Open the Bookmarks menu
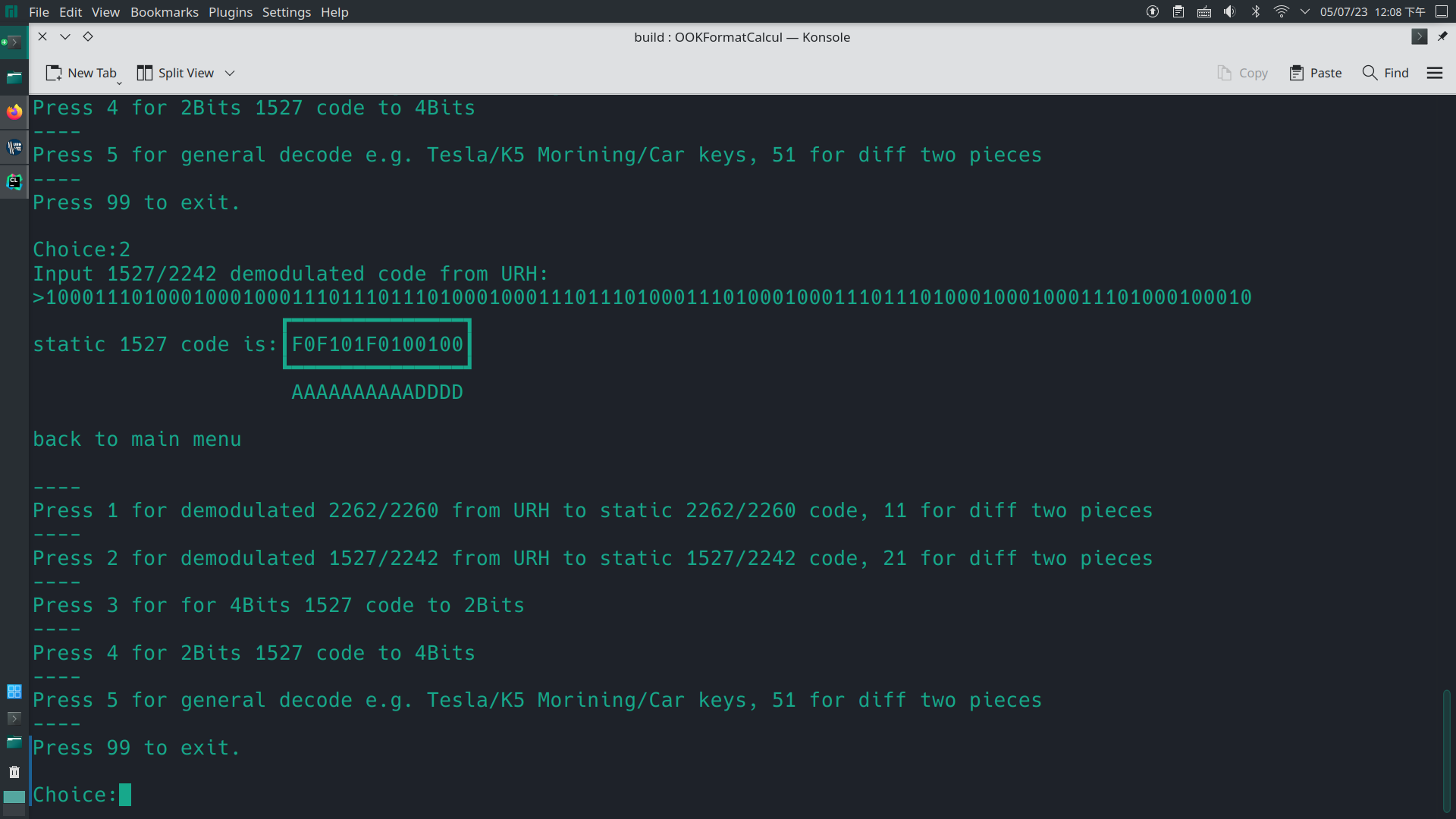This screenshot has width=1456, height=819. click(164, 12)
